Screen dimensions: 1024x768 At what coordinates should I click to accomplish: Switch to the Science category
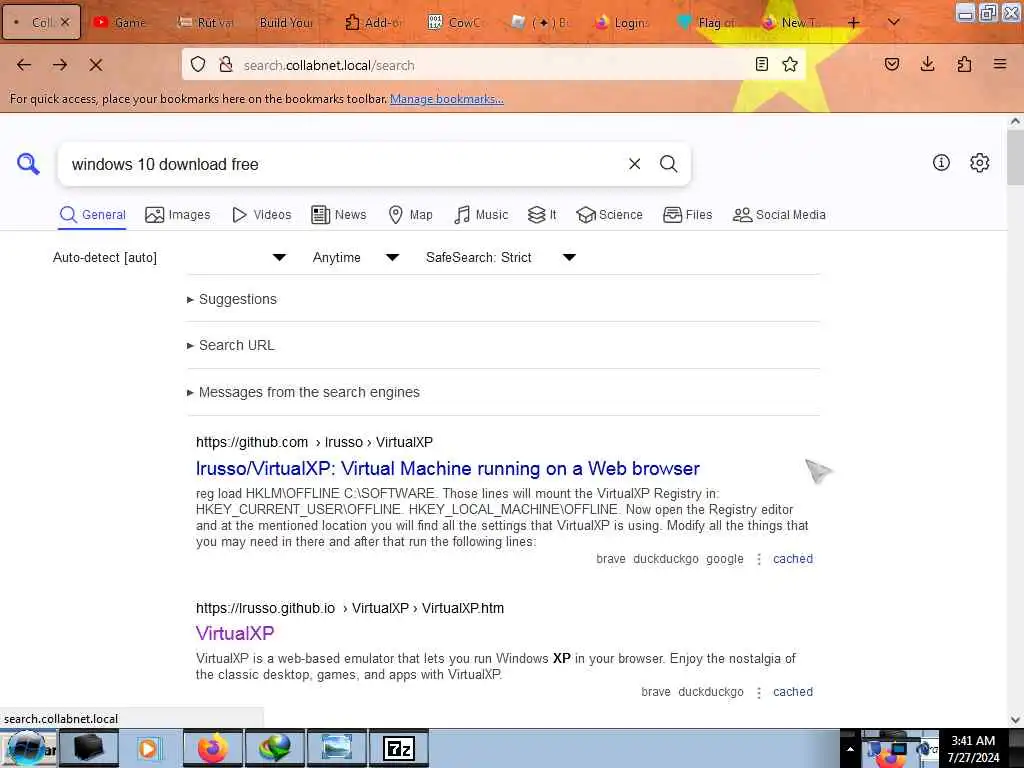click(x=609, y=215)
